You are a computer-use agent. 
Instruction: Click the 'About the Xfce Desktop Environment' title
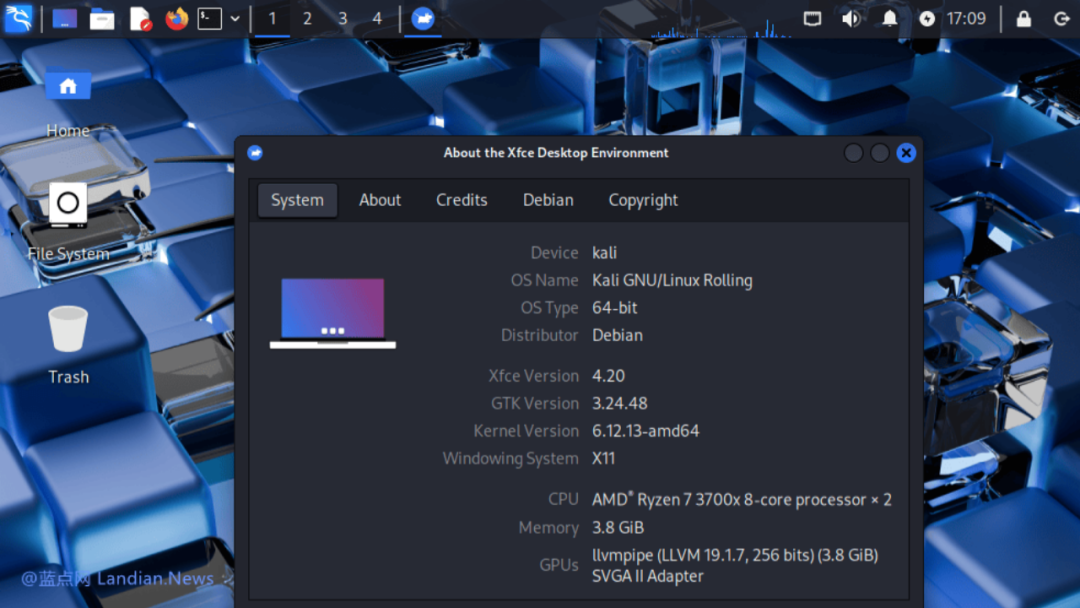coord(556,153)
